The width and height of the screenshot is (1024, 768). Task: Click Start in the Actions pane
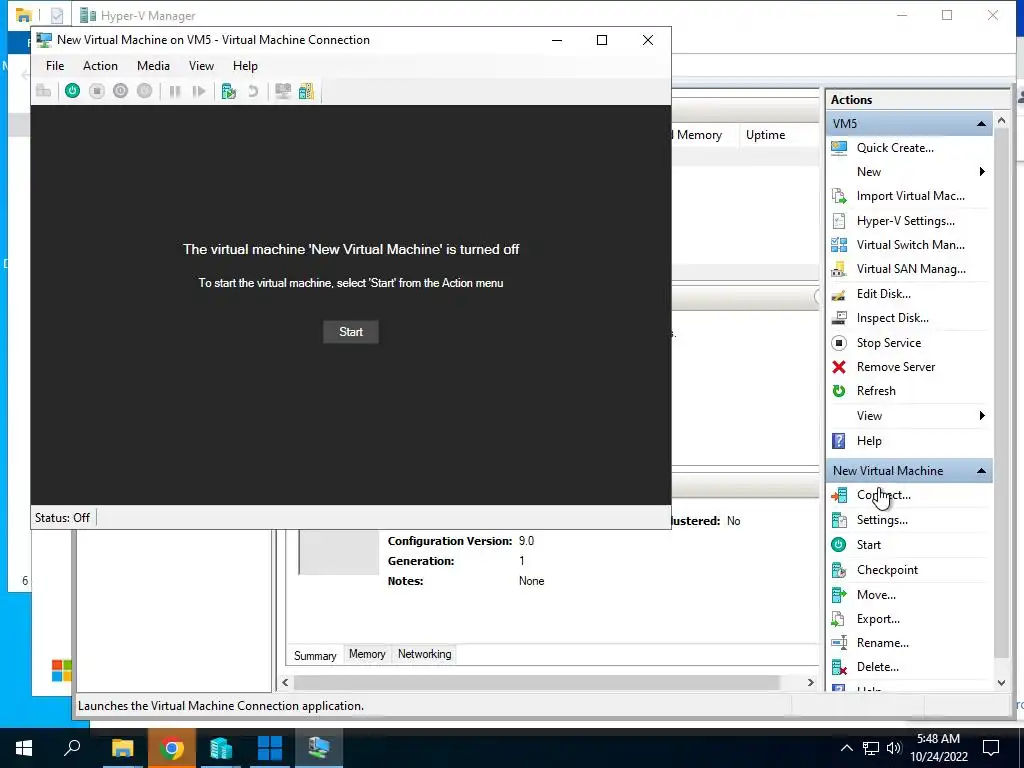[x=869, y=545]
